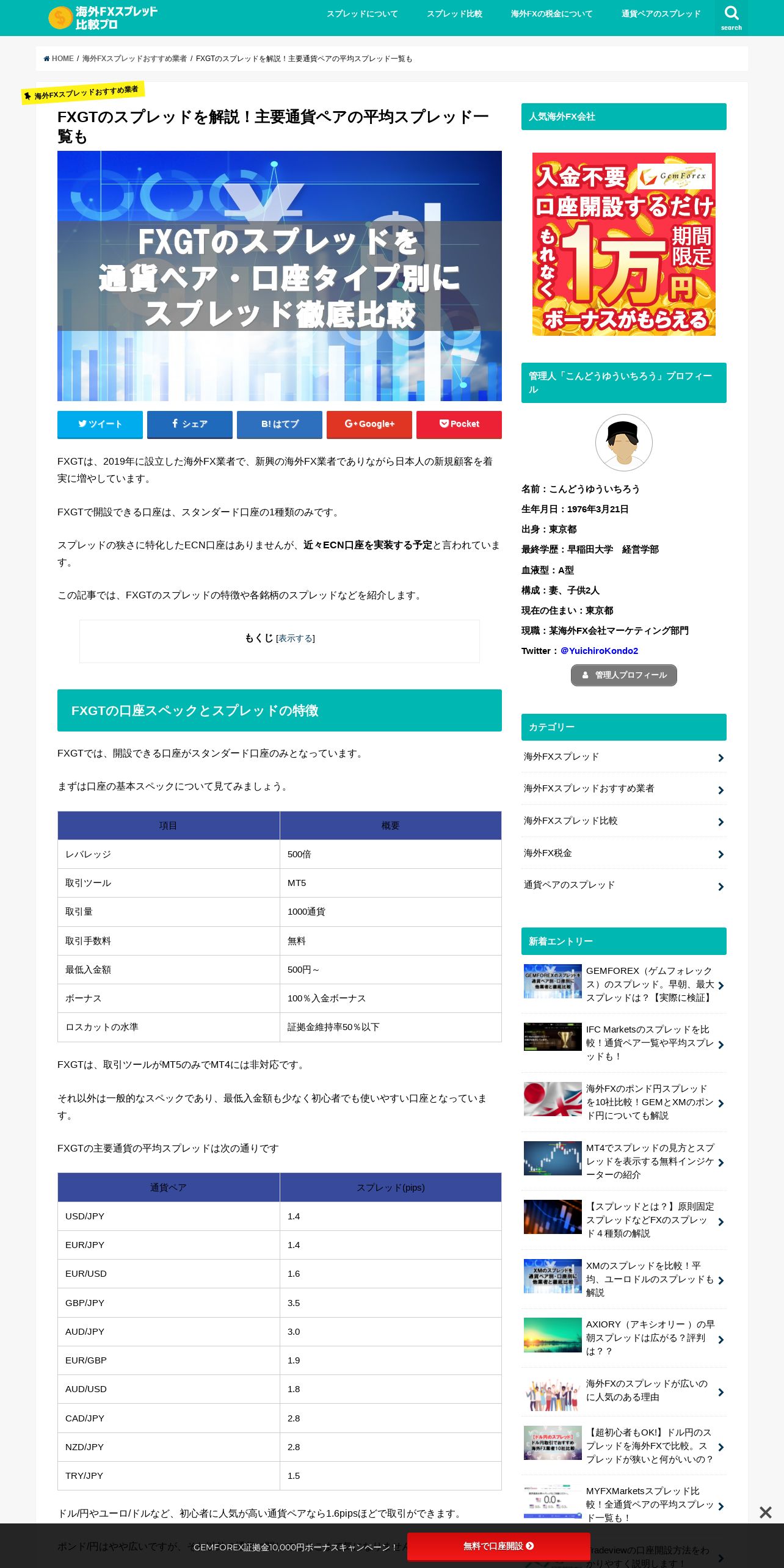This screenshot has width=784, height=1568.
Task: Click the FXGTの口座スペックとスプレッドの特徴 heading
Action: pos(280,711)
